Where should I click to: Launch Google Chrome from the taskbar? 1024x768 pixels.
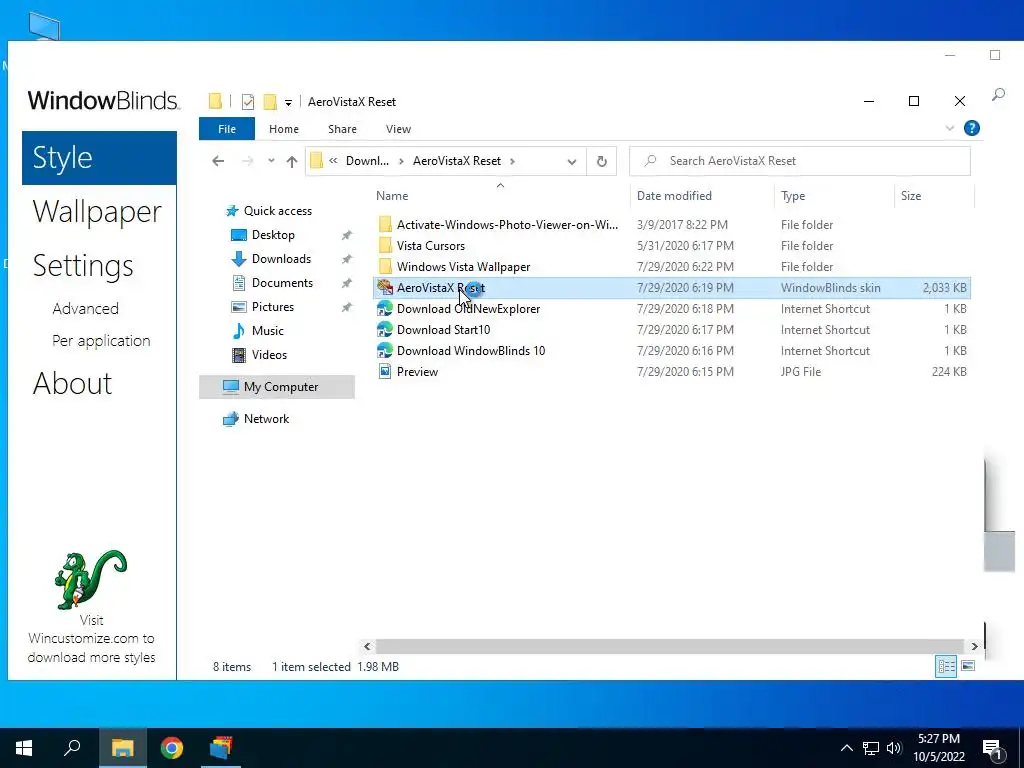click(172, 748)
